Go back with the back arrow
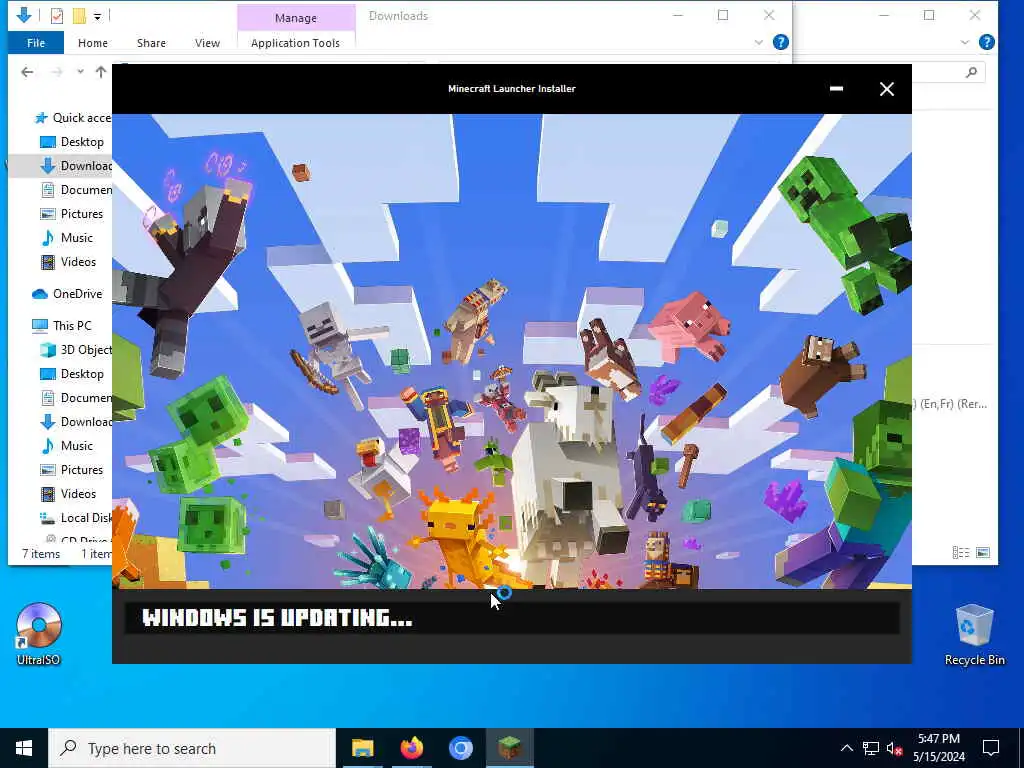 [27, 72]
